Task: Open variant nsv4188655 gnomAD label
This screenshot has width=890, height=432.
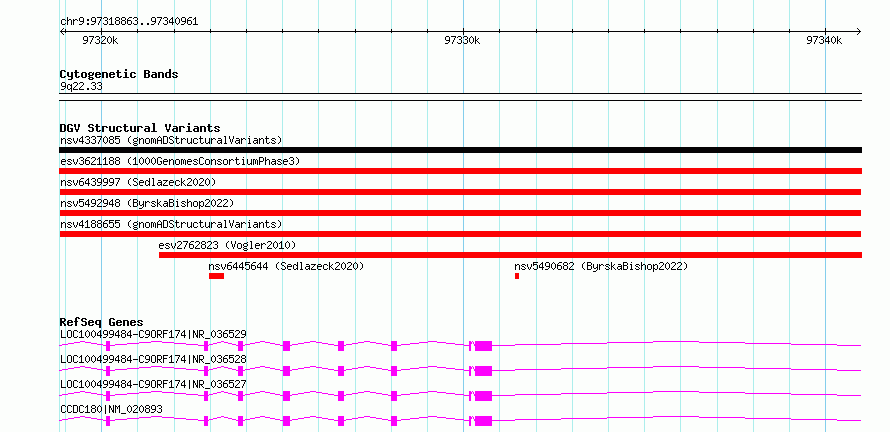Action: tap(171, 224)
